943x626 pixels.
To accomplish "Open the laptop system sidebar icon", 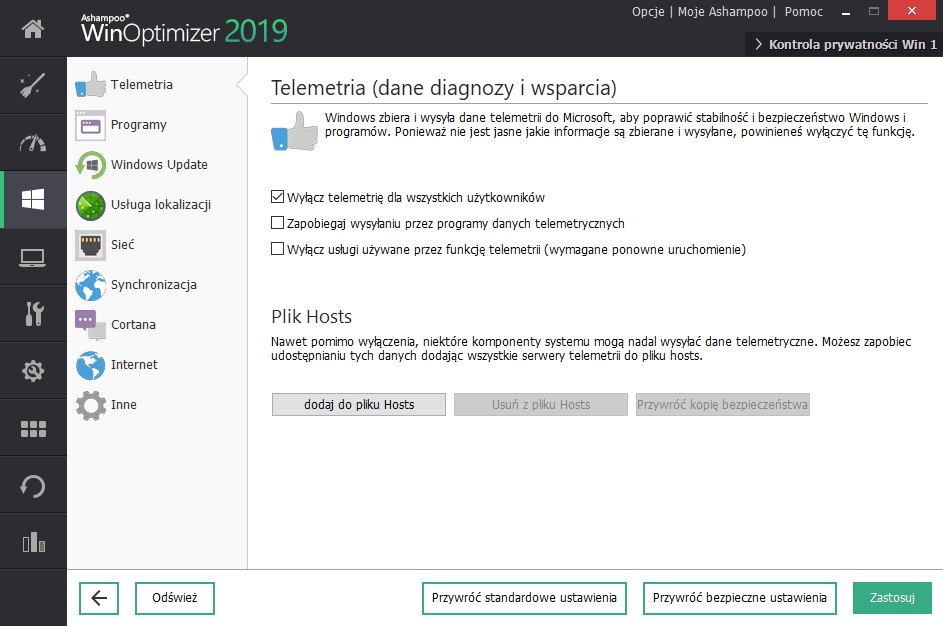I will 33,257.
